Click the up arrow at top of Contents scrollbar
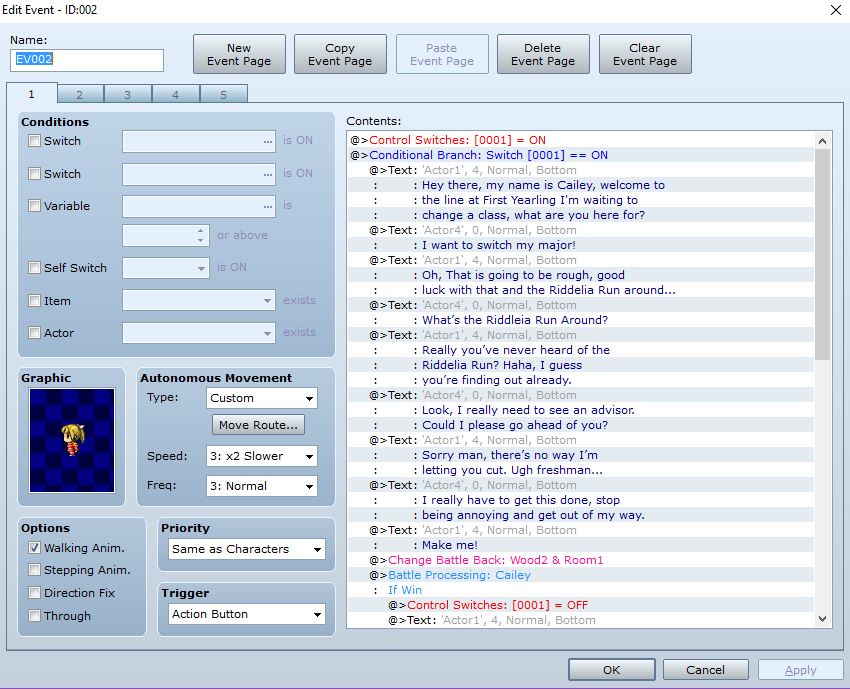The height and width of the screenshot is (689, 850). pos(822,141)
